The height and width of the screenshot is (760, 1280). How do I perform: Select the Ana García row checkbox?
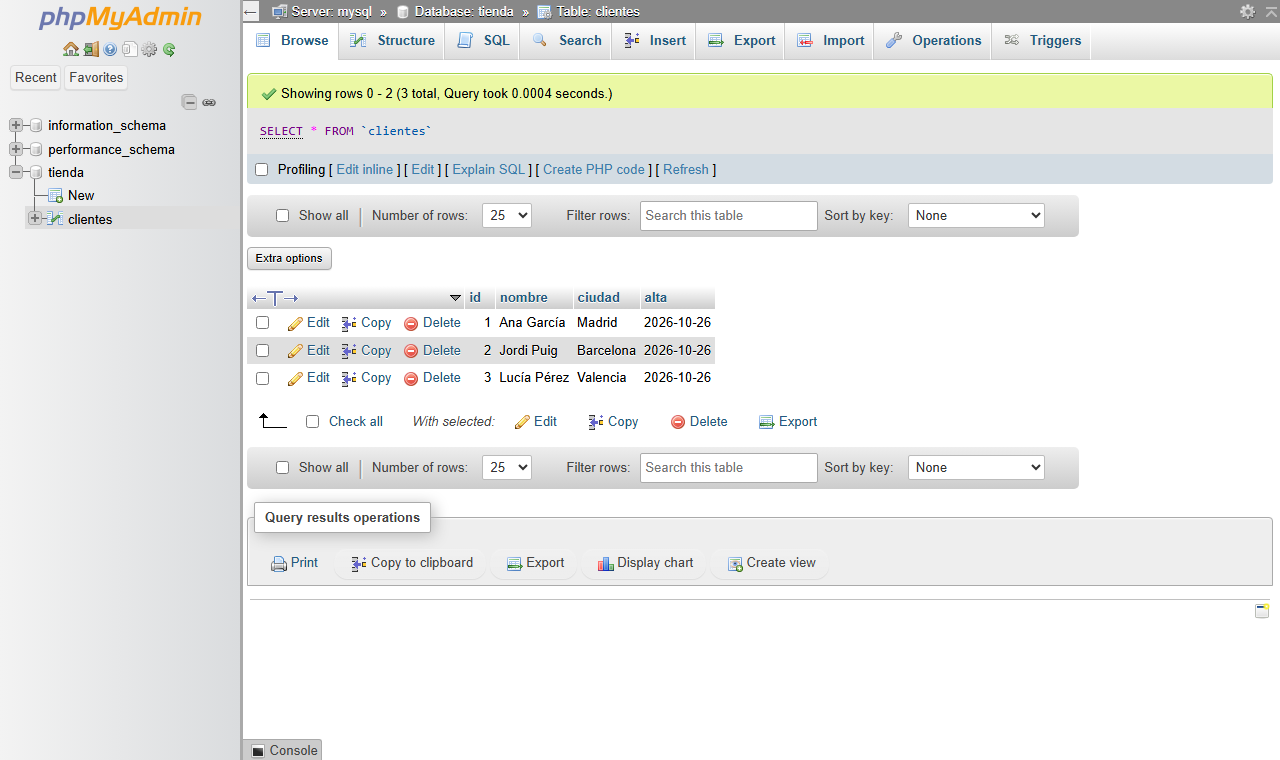click(x=262, y=323)
